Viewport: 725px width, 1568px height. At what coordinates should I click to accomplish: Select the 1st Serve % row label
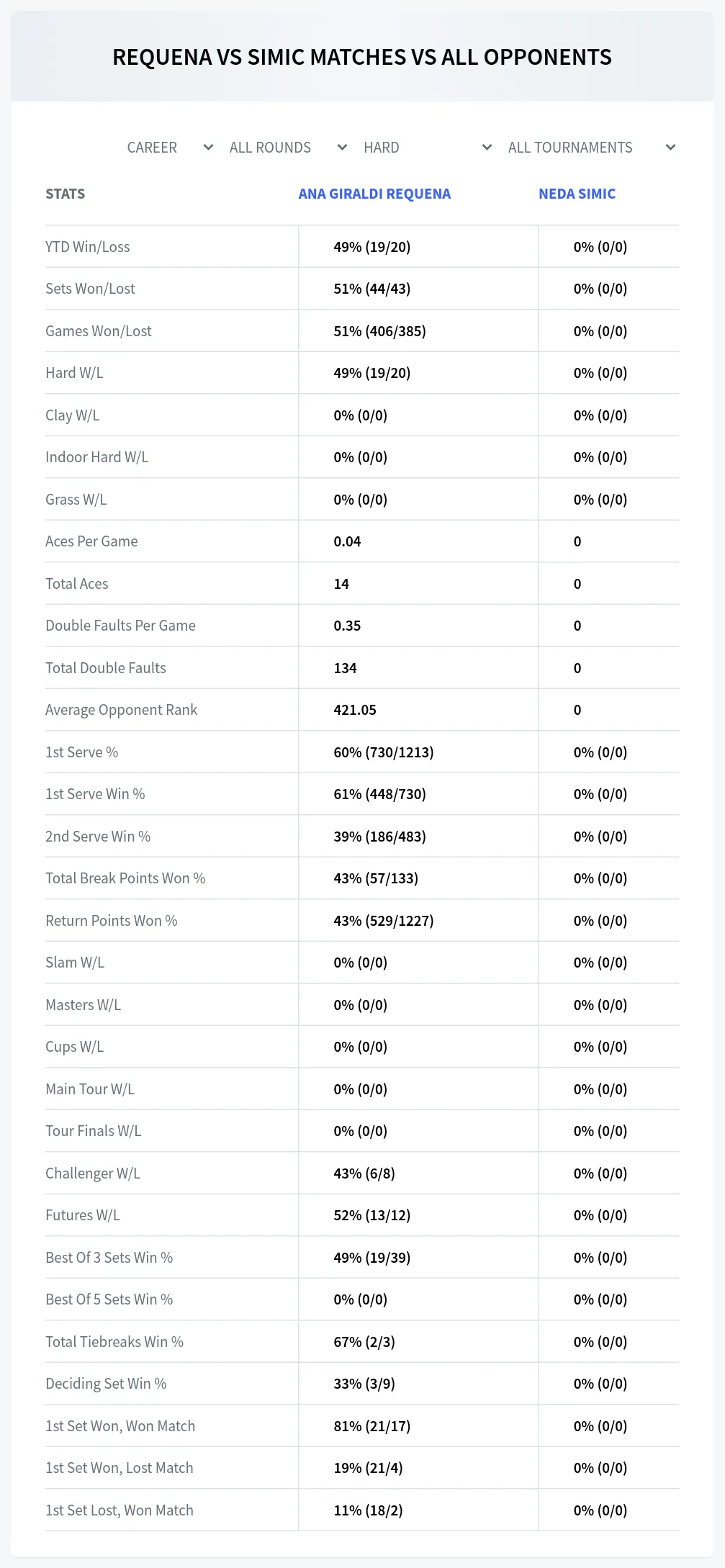[x=81, y=752]
